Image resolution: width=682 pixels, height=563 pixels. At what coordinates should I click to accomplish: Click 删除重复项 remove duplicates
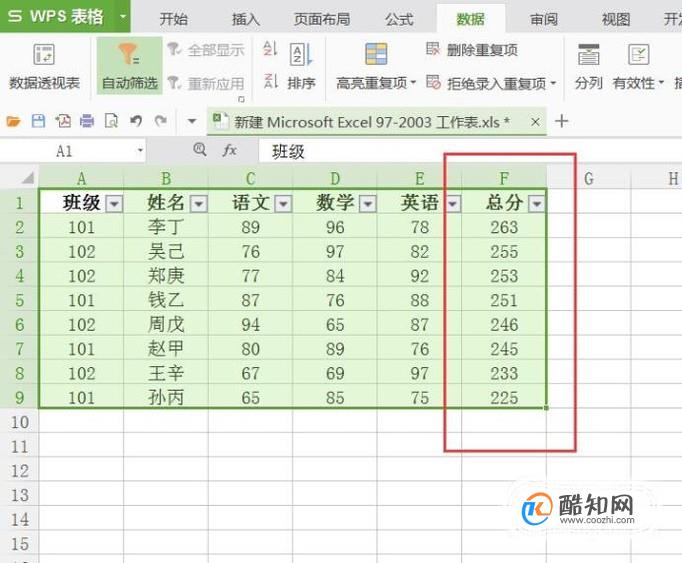472,50
